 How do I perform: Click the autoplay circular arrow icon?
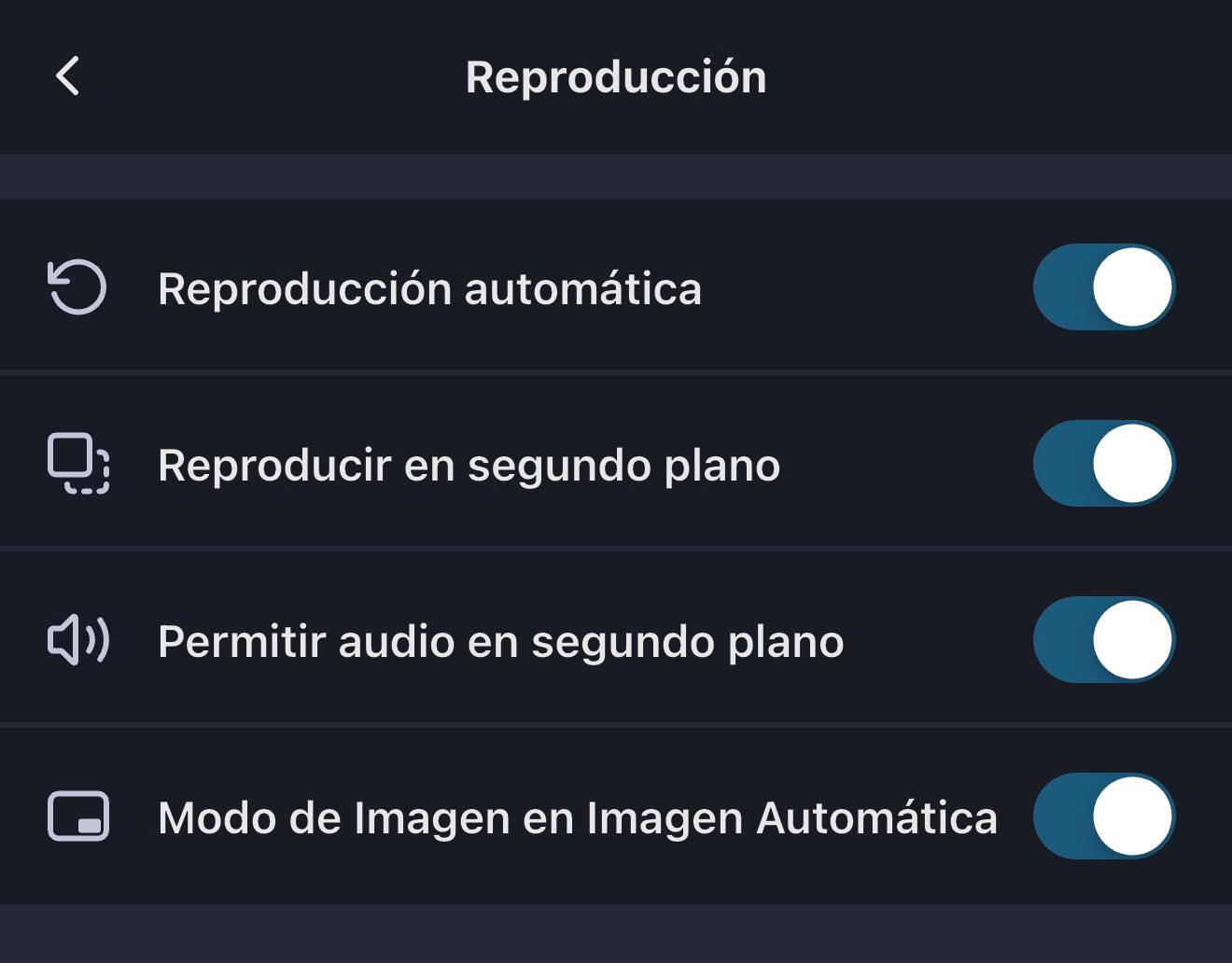tap(77, 286)
